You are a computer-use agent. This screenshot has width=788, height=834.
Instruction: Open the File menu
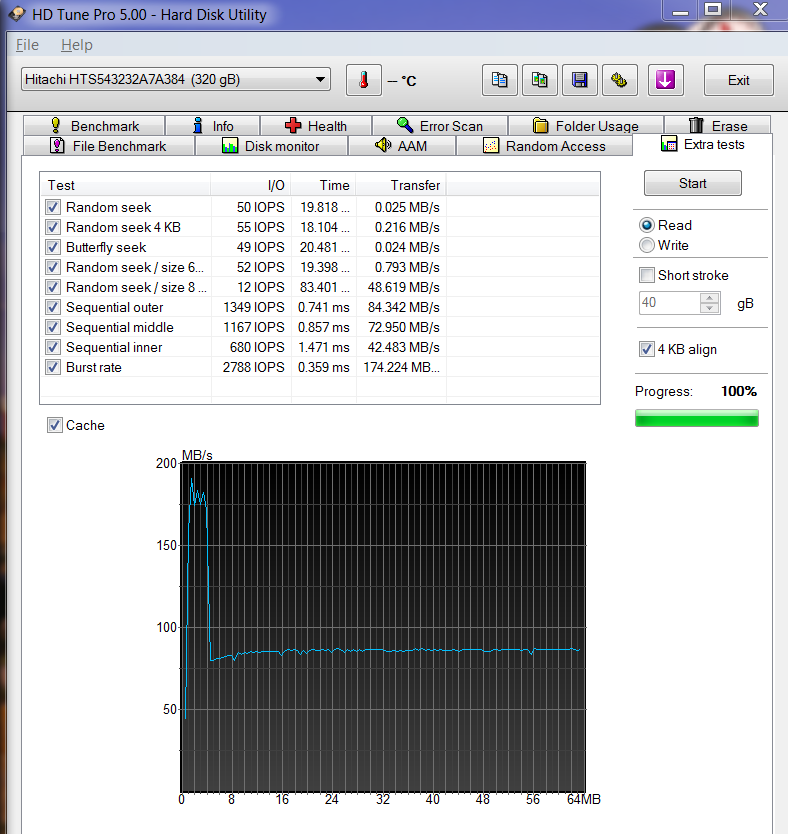click(x=27, y=45)
